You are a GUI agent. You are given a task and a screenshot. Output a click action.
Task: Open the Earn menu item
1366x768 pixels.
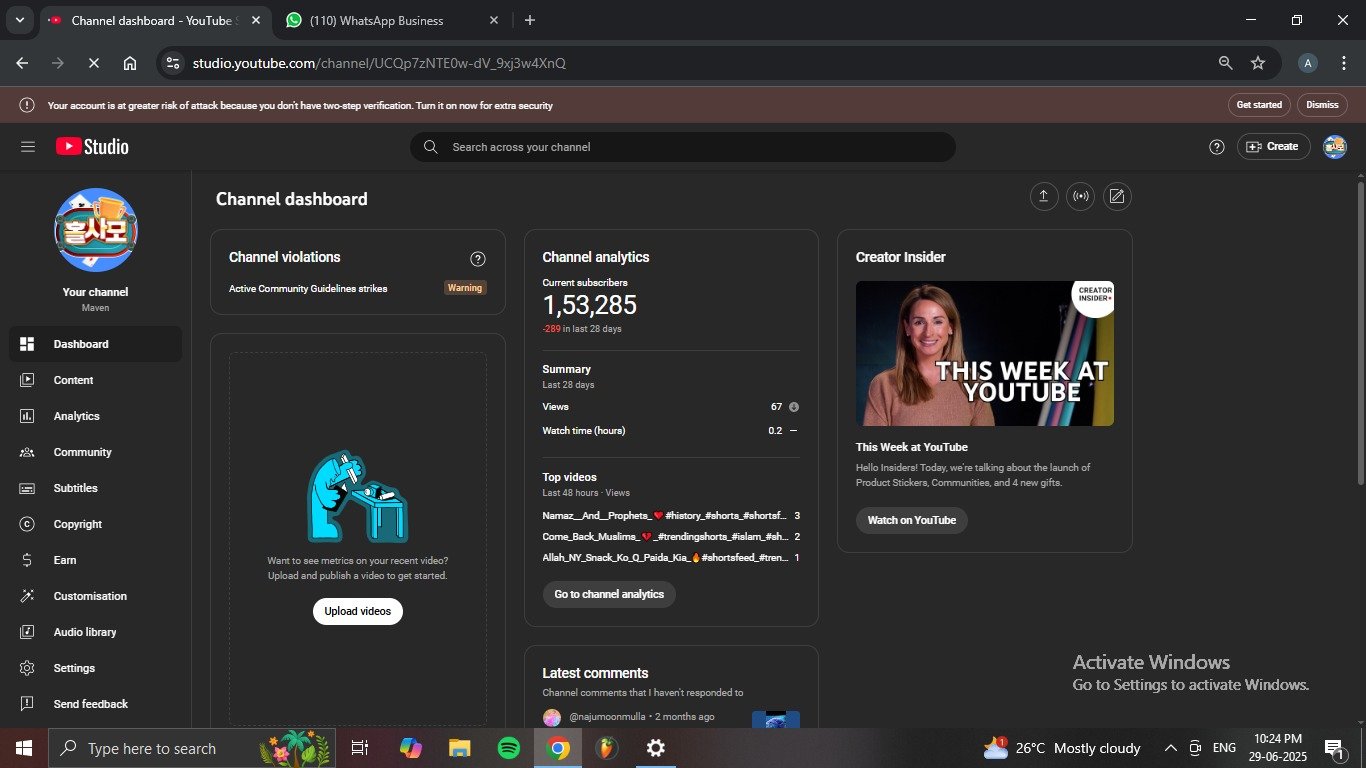tap(95, 560)
